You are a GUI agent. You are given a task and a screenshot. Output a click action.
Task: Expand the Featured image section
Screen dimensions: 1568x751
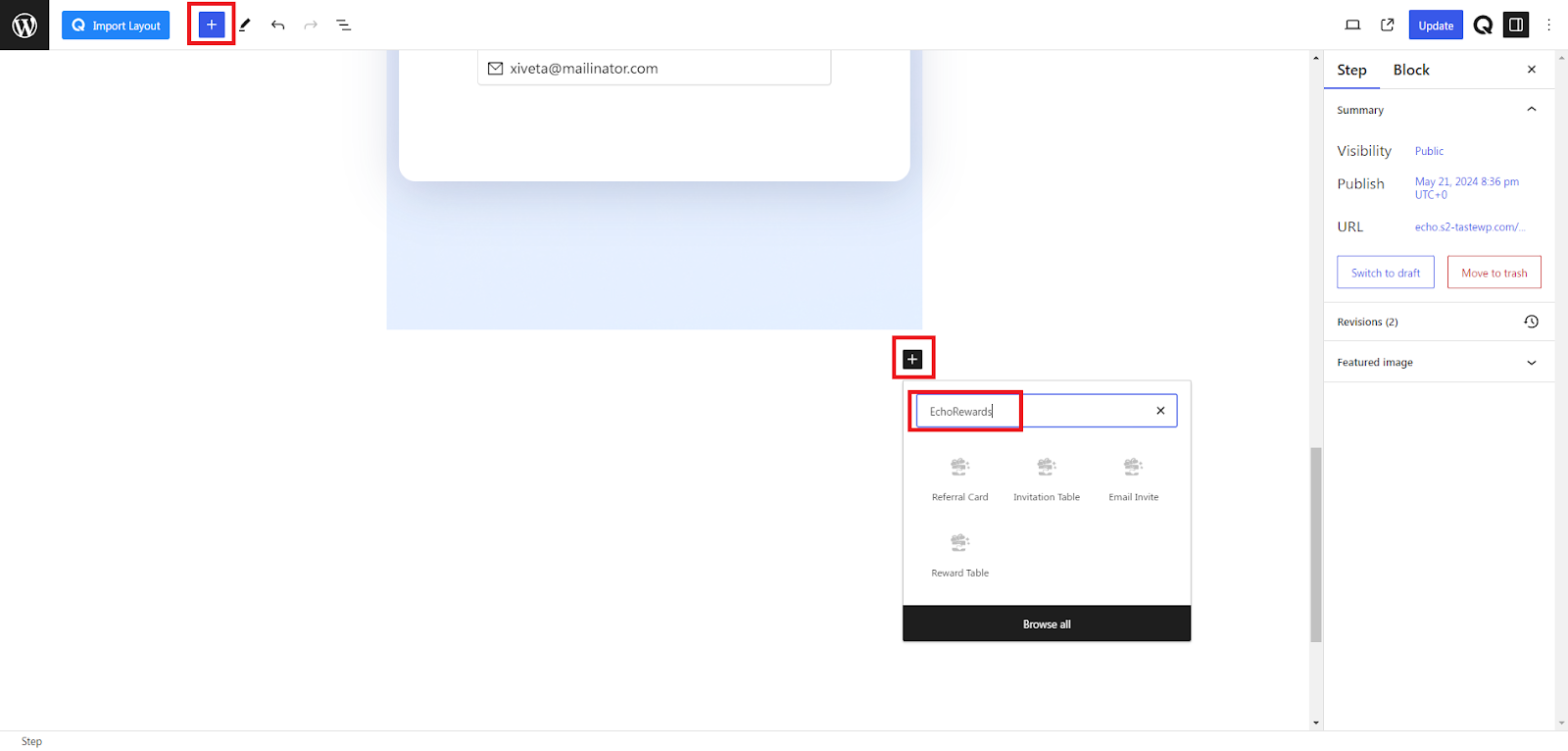[1531, 363]
